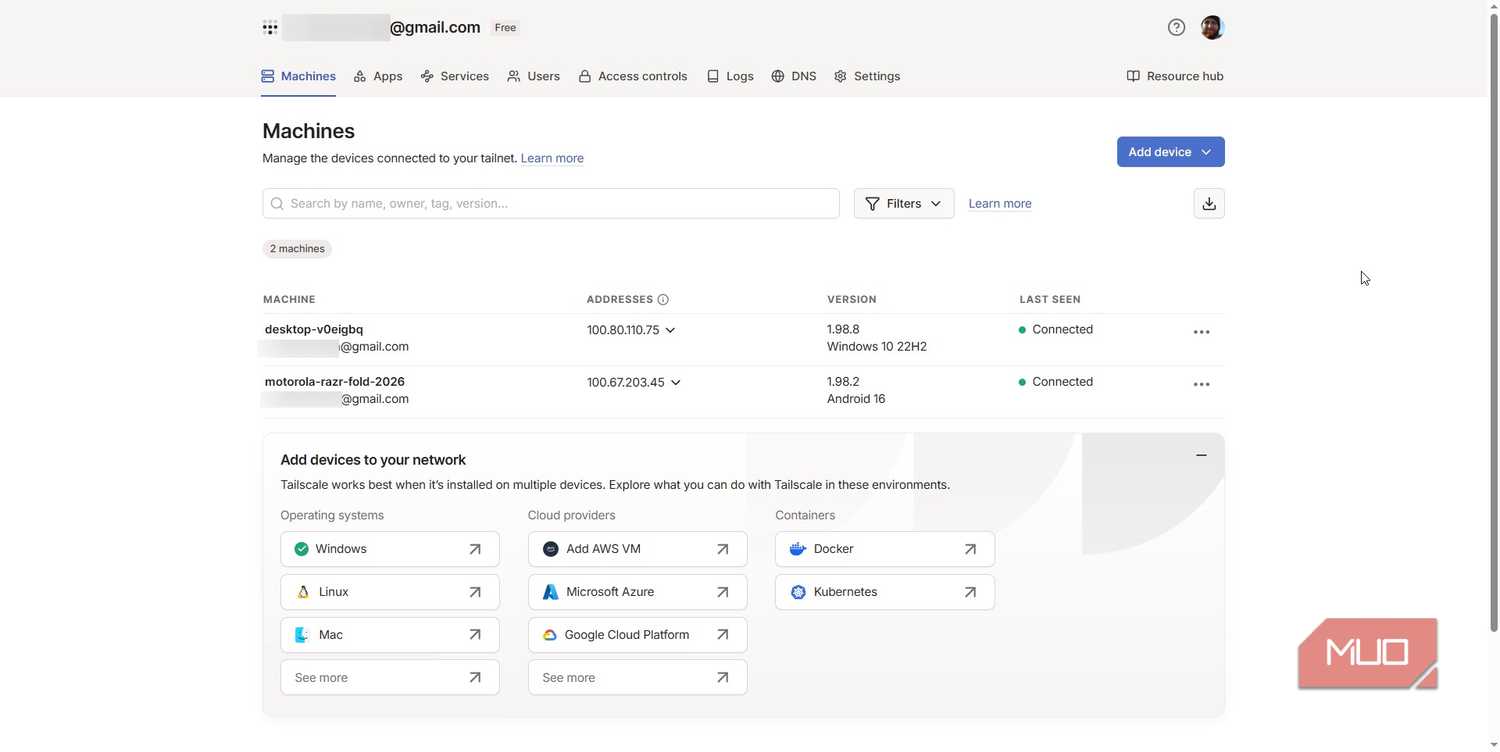This screenshot has width=1500, height=752.
Task: Click the search machines input field
Action: pyautogui.click(x=551, y=203)
